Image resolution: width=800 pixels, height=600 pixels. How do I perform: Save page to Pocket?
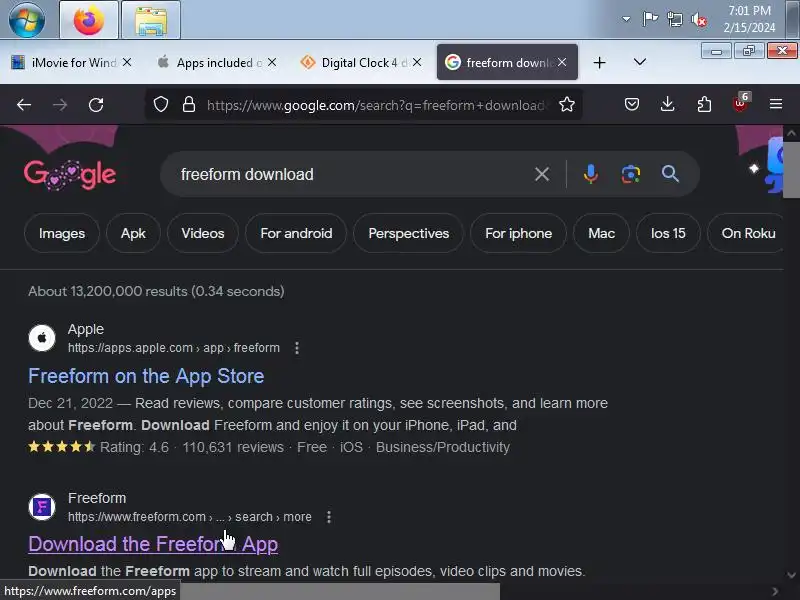632,105
